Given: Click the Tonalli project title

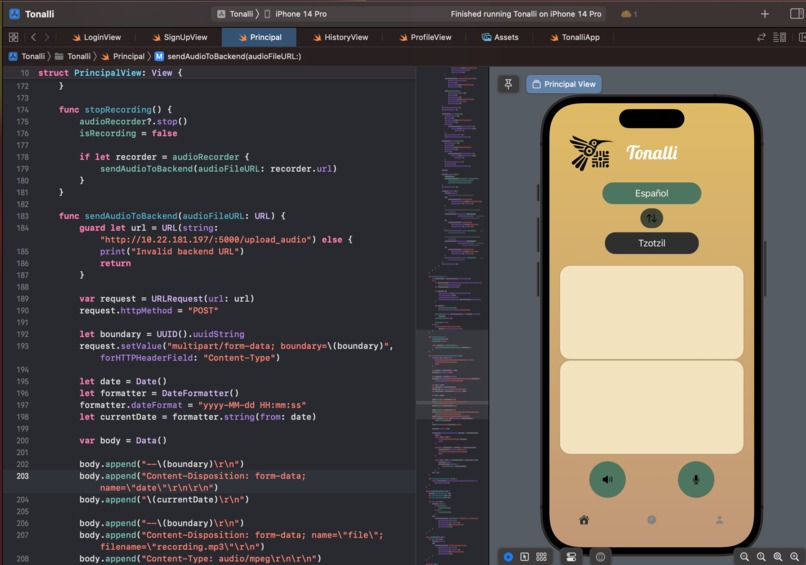Looking at the screenshot, I should (39, 14).
